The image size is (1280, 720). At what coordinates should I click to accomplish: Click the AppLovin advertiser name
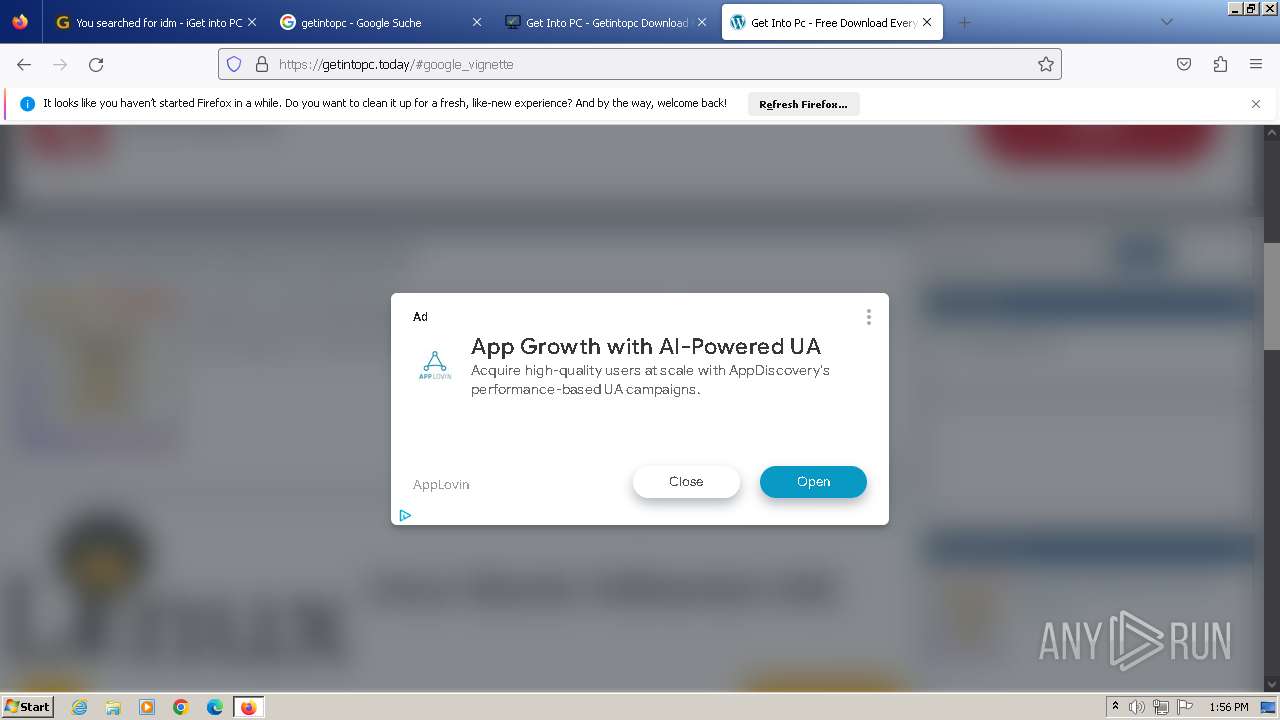coord(441,484)
